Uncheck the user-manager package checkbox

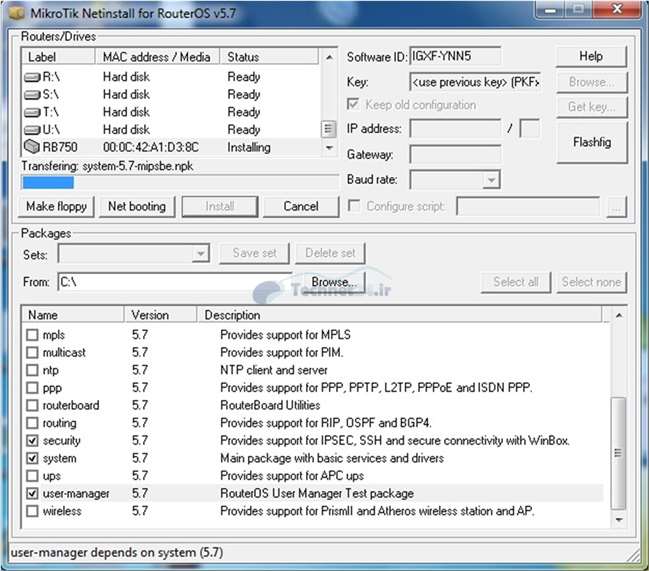(x=32, y=494)
